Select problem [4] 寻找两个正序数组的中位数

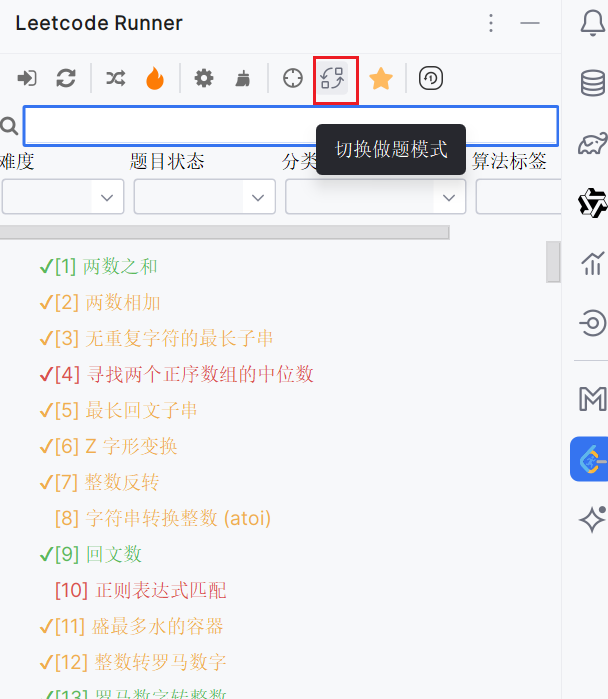click(x=177, y=374)
